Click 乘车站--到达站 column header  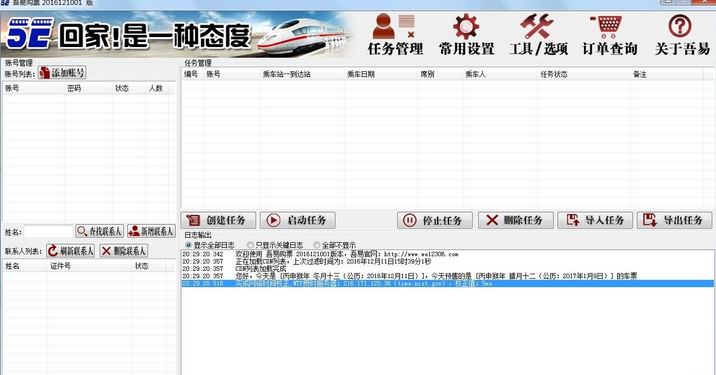[x=302, y=74]
